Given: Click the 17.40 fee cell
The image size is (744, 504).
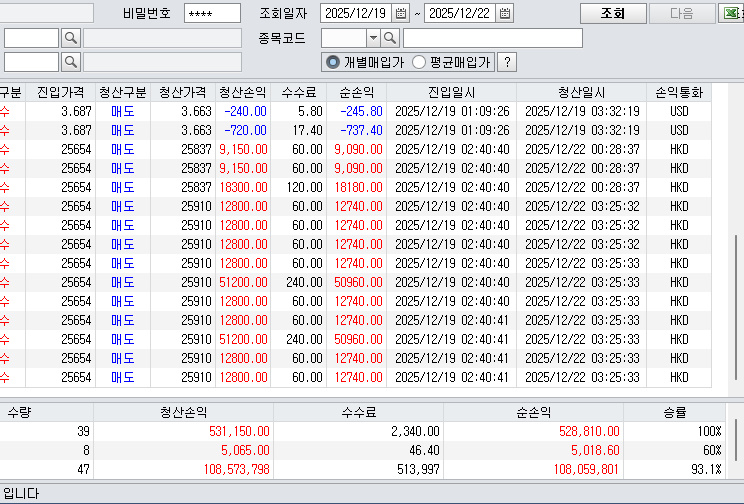Looking at the screenshot, I should pos(298,131).
